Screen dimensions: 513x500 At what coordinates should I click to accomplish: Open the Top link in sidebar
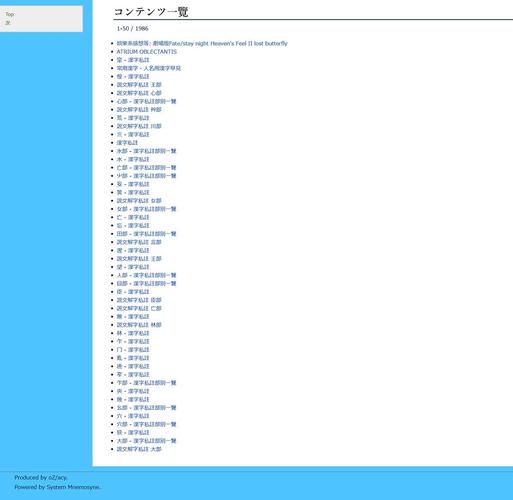point(9,14)
